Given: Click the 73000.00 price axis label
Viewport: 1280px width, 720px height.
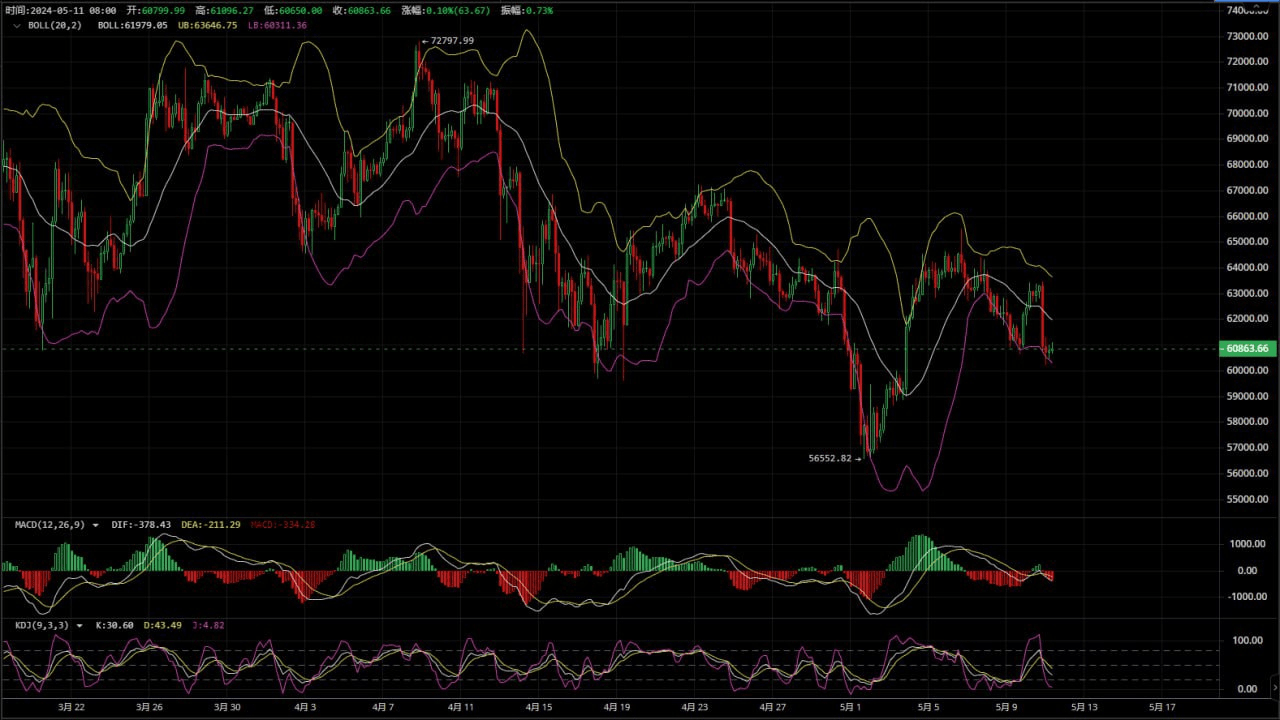Looking at the screenshot, I should click(1247, 36).
